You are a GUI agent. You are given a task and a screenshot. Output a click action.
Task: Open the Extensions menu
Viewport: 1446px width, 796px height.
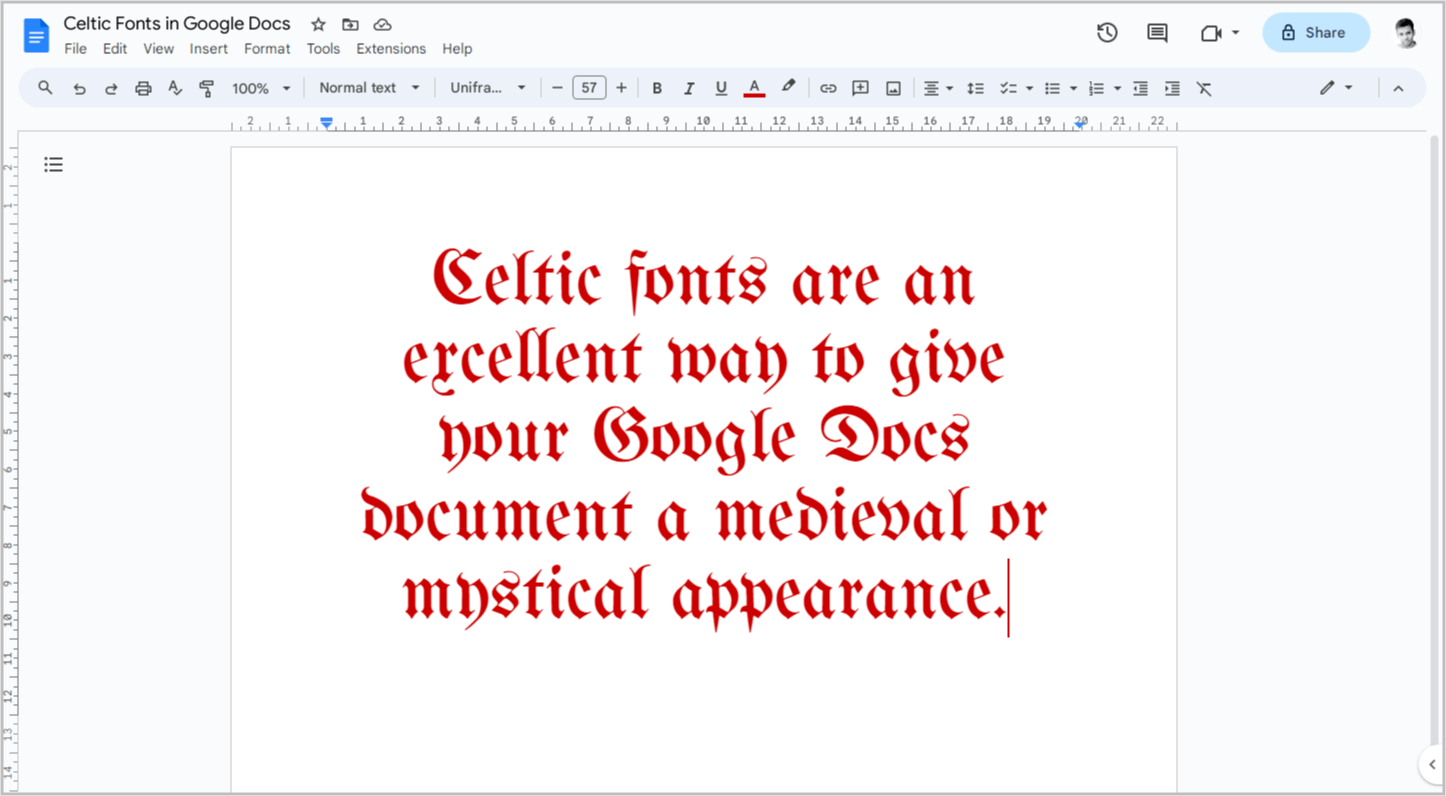[x=391, y=48]
